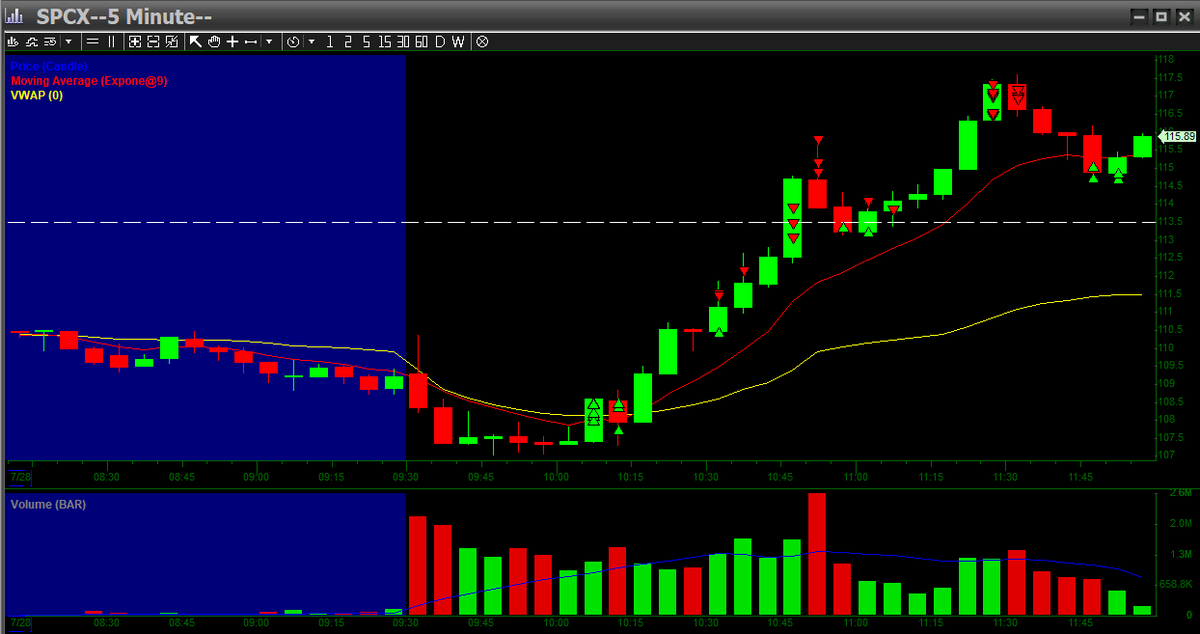Switch to the 30 minute timeframe
Image resolution: width=1200 pixels, height=634 pixels.
point(403,41)
